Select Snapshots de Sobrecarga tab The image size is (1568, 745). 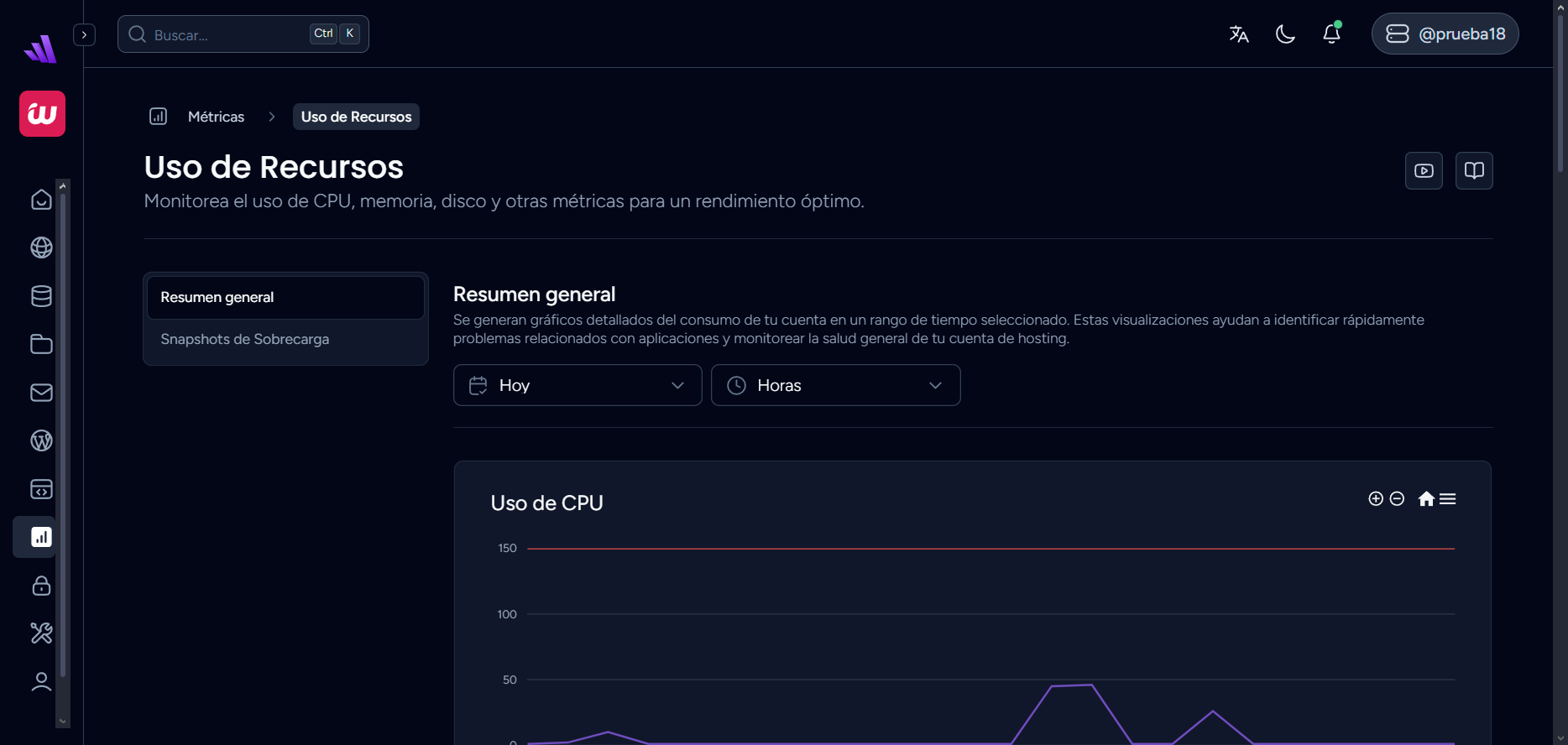(x=245, y=339)
